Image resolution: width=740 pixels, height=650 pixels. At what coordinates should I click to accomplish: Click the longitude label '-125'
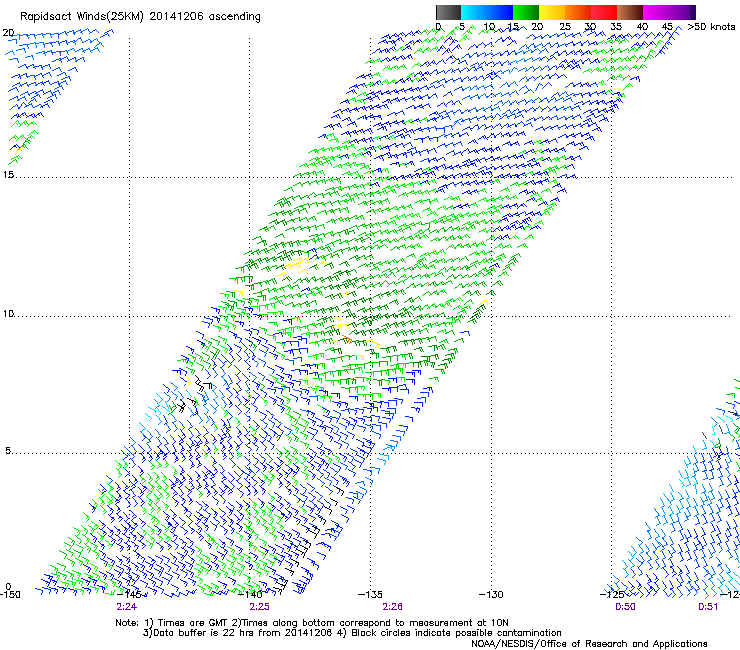[612, 595]
